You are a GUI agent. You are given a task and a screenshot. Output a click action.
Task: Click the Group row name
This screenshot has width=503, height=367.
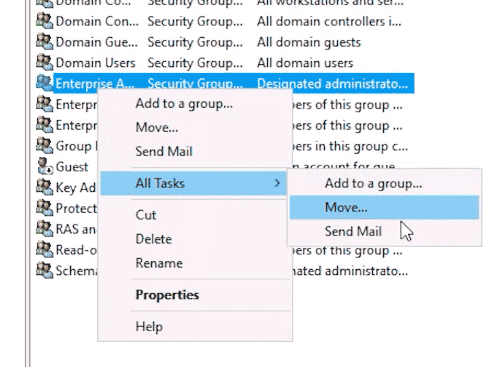76,146
